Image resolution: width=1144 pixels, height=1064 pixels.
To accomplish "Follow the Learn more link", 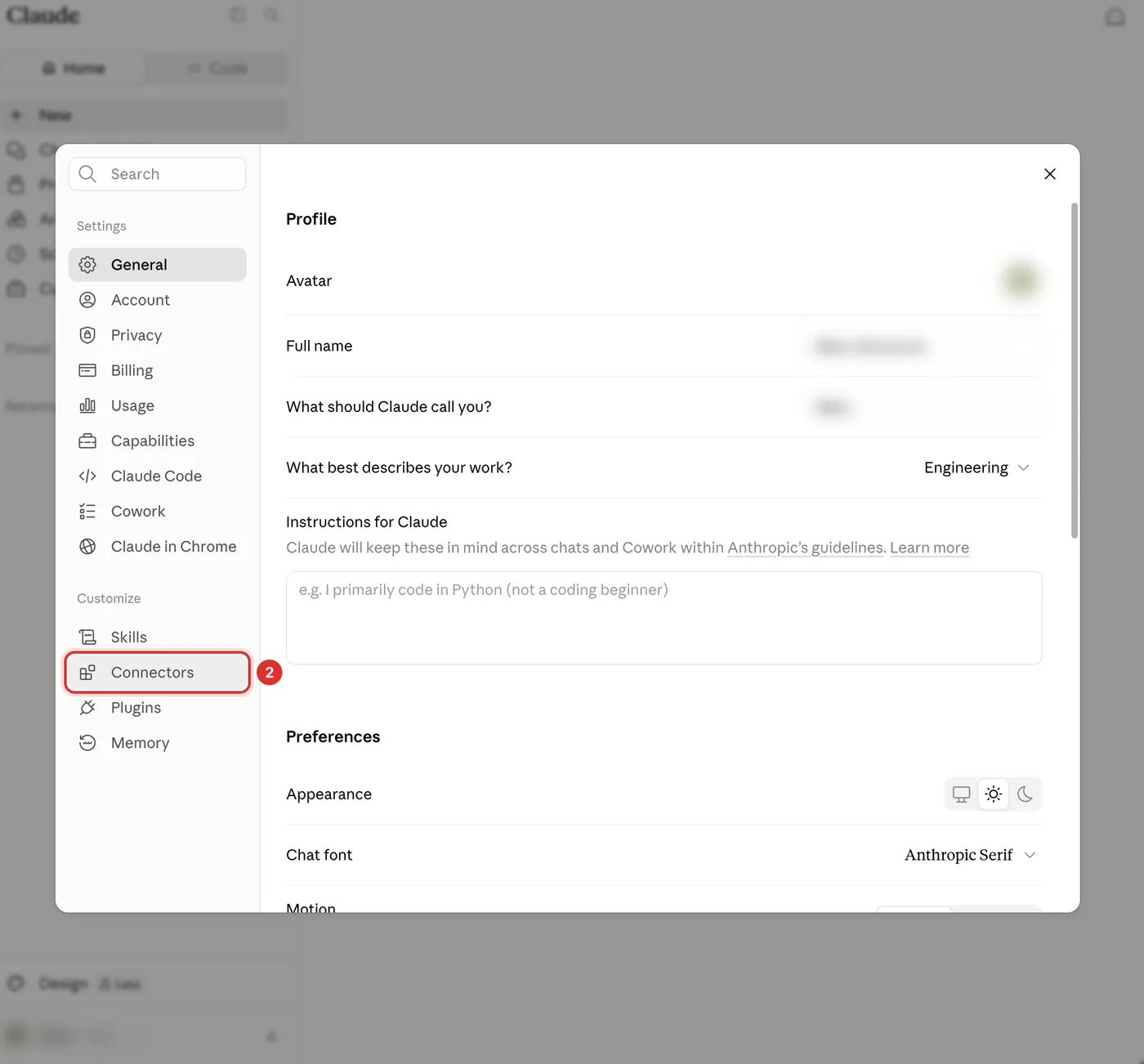I will pos(929,548).
